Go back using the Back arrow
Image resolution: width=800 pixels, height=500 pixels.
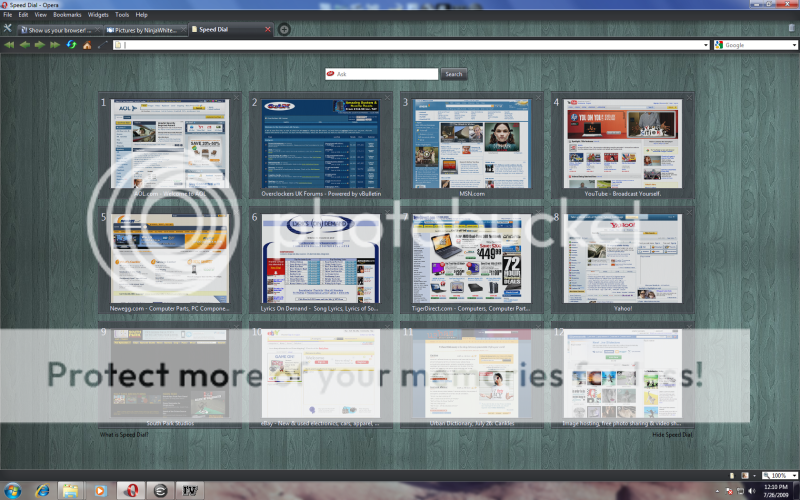tap(24, 45)
